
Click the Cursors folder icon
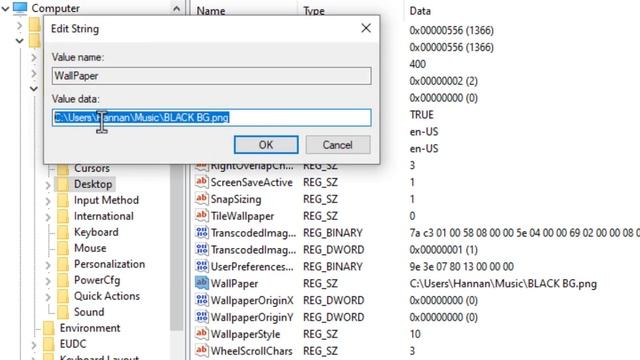click(x=63, y=169)
